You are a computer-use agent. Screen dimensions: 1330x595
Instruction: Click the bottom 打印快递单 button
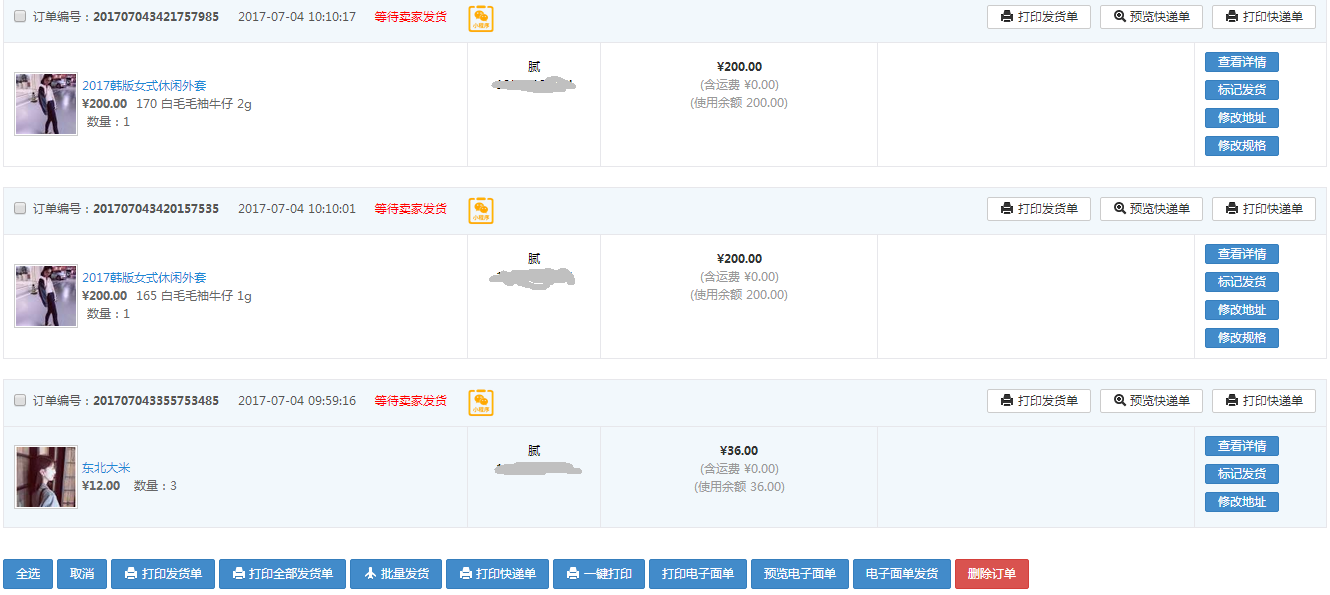[x=497, y=574]
